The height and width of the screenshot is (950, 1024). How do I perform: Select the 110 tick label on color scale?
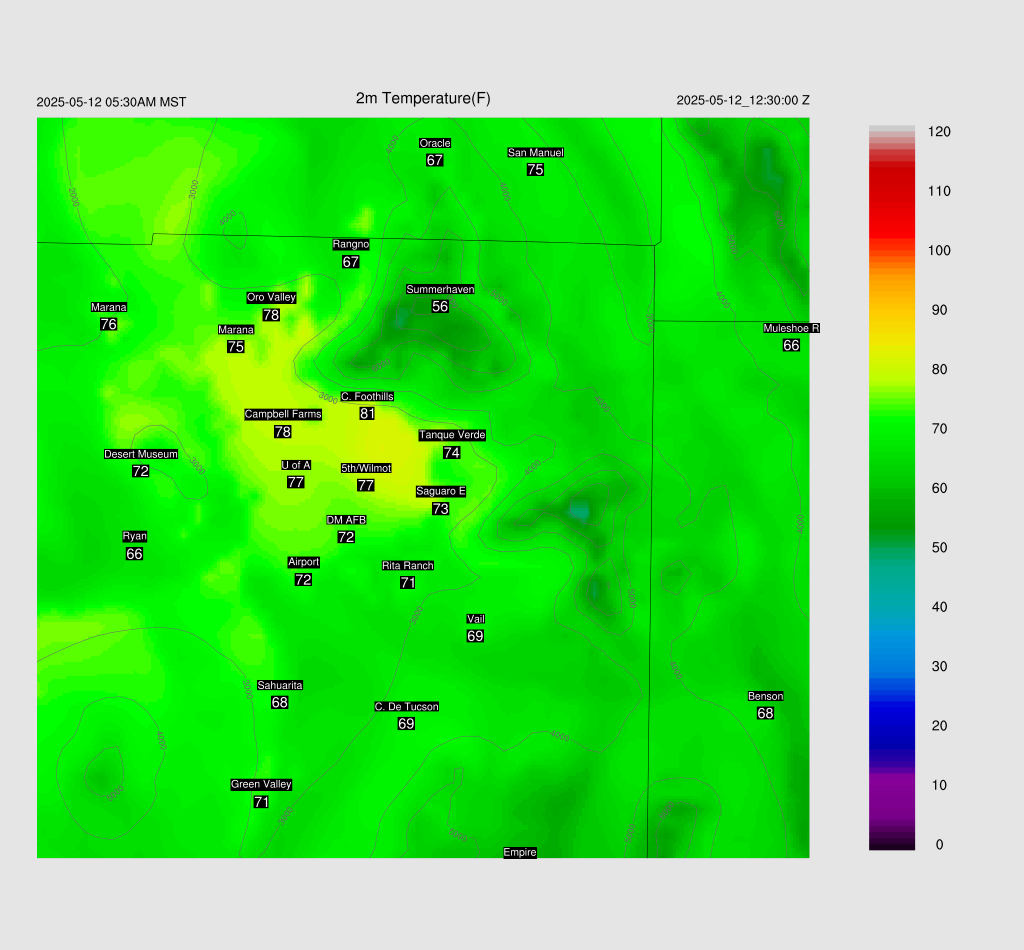pos(939,191)
